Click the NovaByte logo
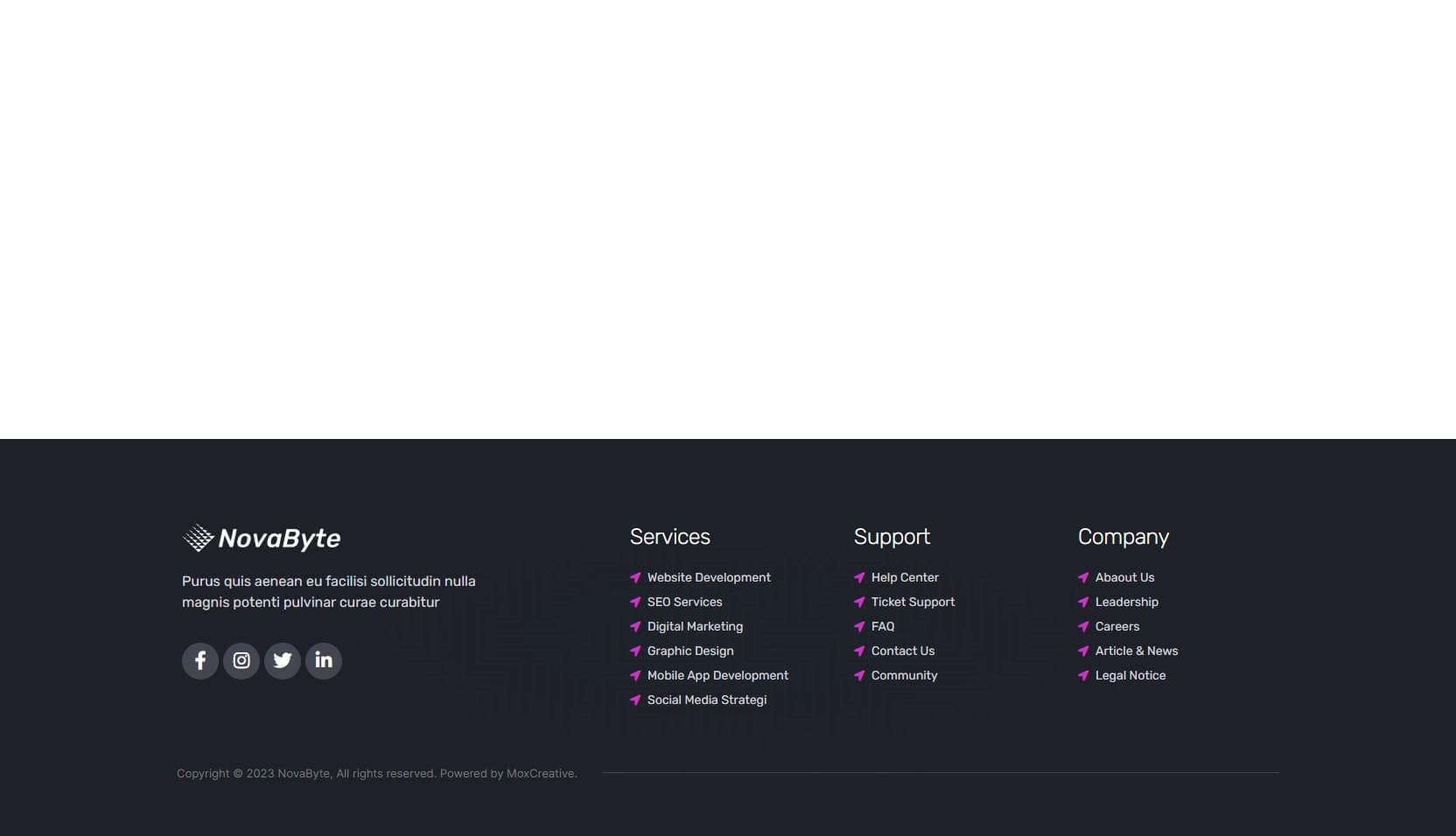This screenshot has width=1456, height=836. (261, 538)
